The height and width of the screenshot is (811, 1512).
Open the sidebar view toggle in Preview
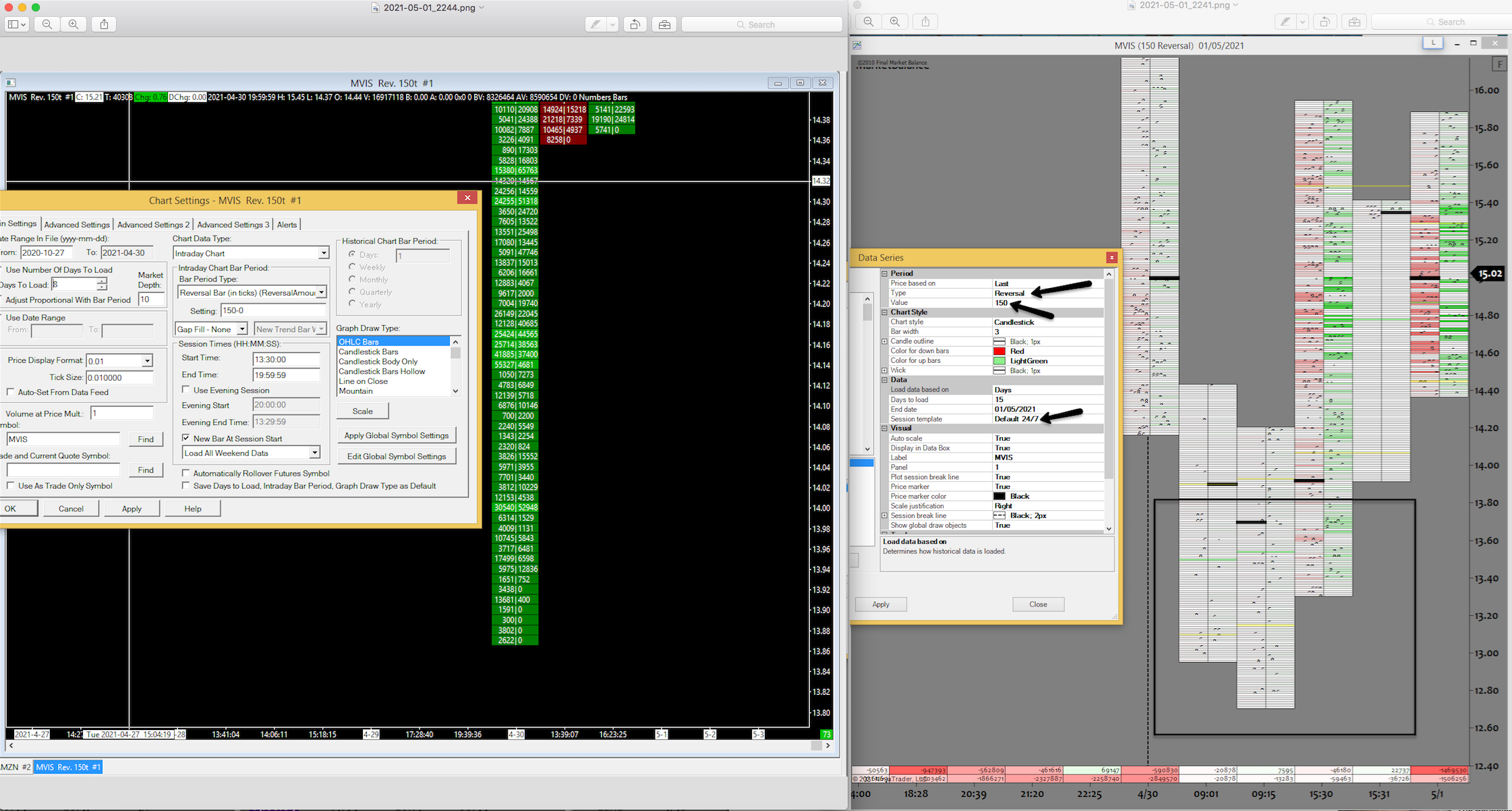16,24
